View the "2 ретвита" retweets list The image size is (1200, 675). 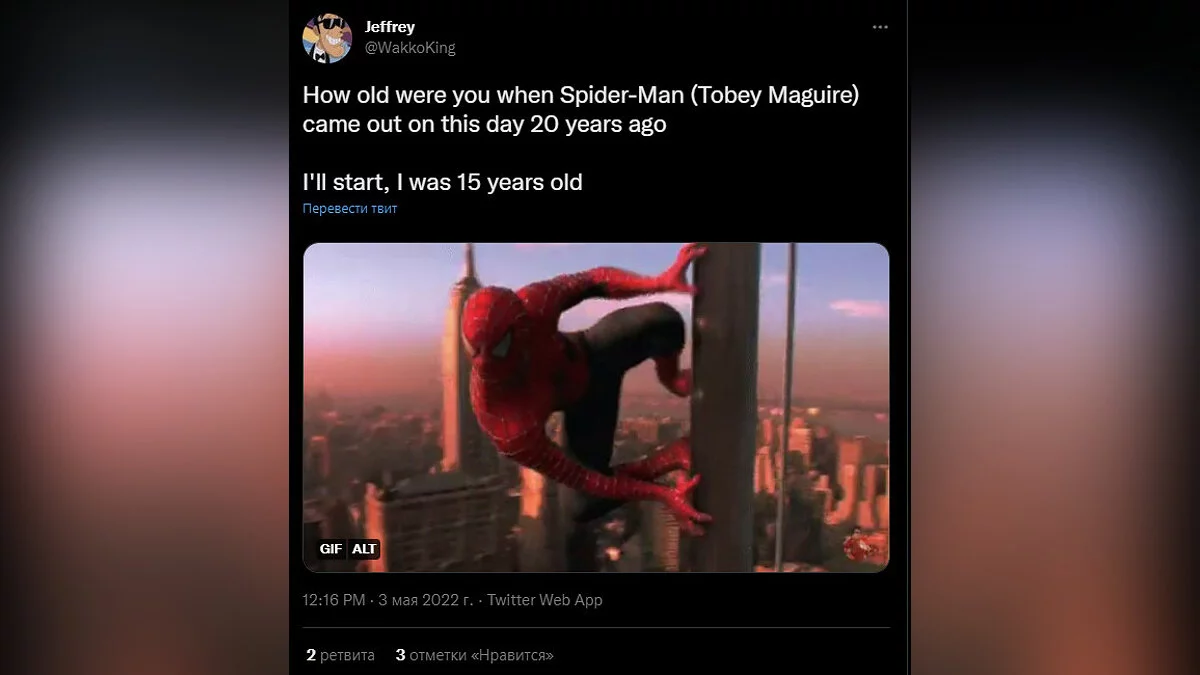(341, 655)
